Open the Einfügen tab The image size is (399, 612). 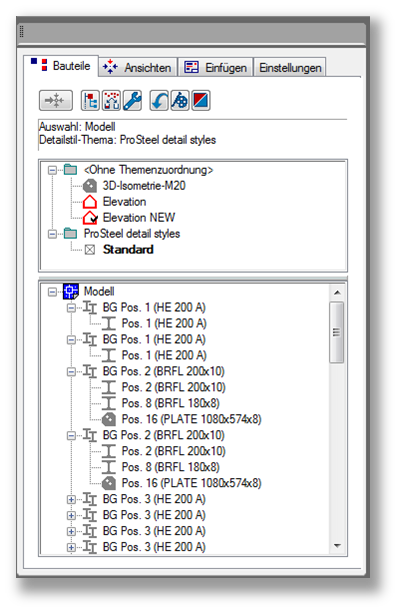point(216,67)
